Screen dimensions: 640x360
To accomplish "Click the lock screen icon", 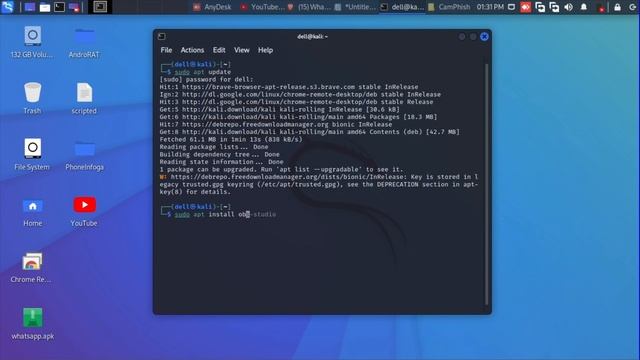I will (617, 7).
